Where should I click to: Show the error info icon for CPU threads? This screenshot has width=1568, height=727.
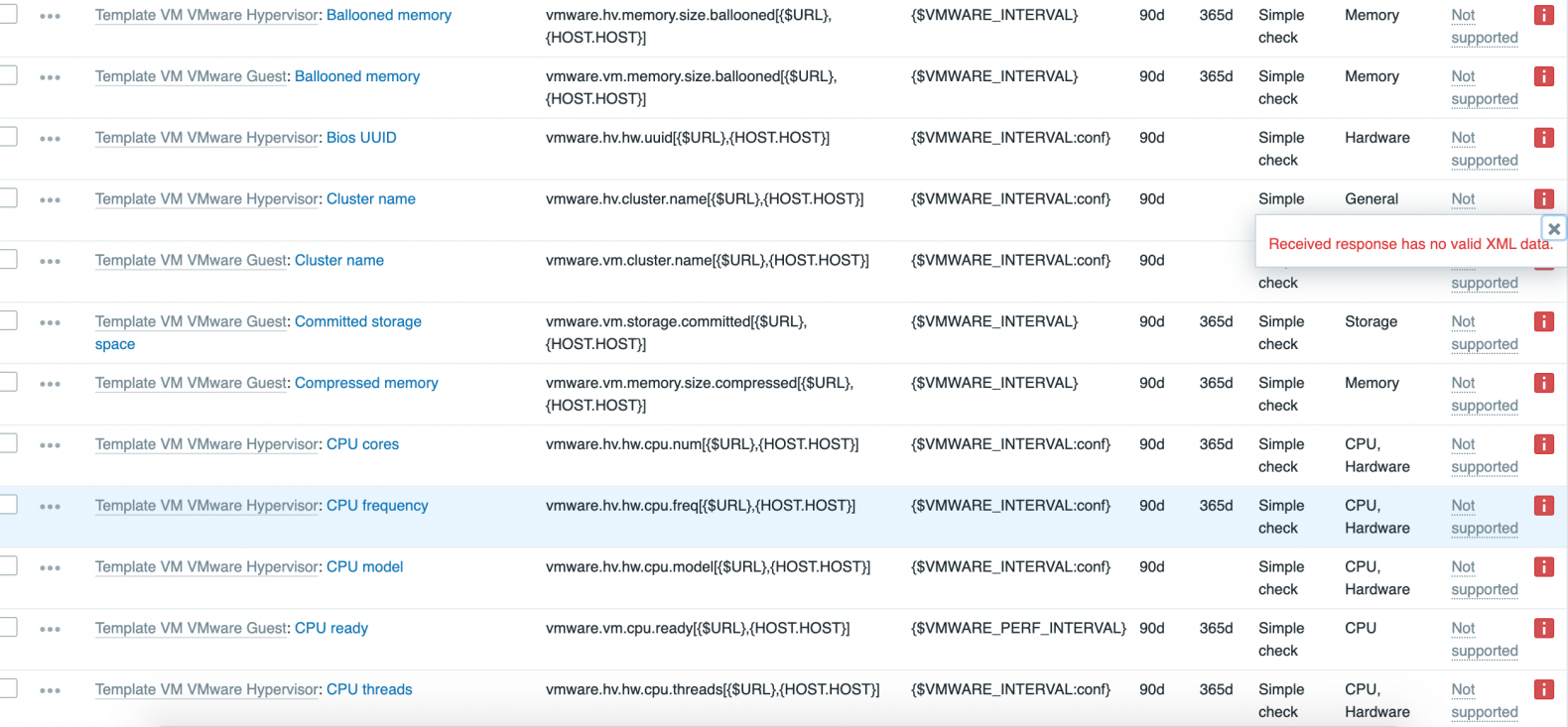click(1544, 689)
